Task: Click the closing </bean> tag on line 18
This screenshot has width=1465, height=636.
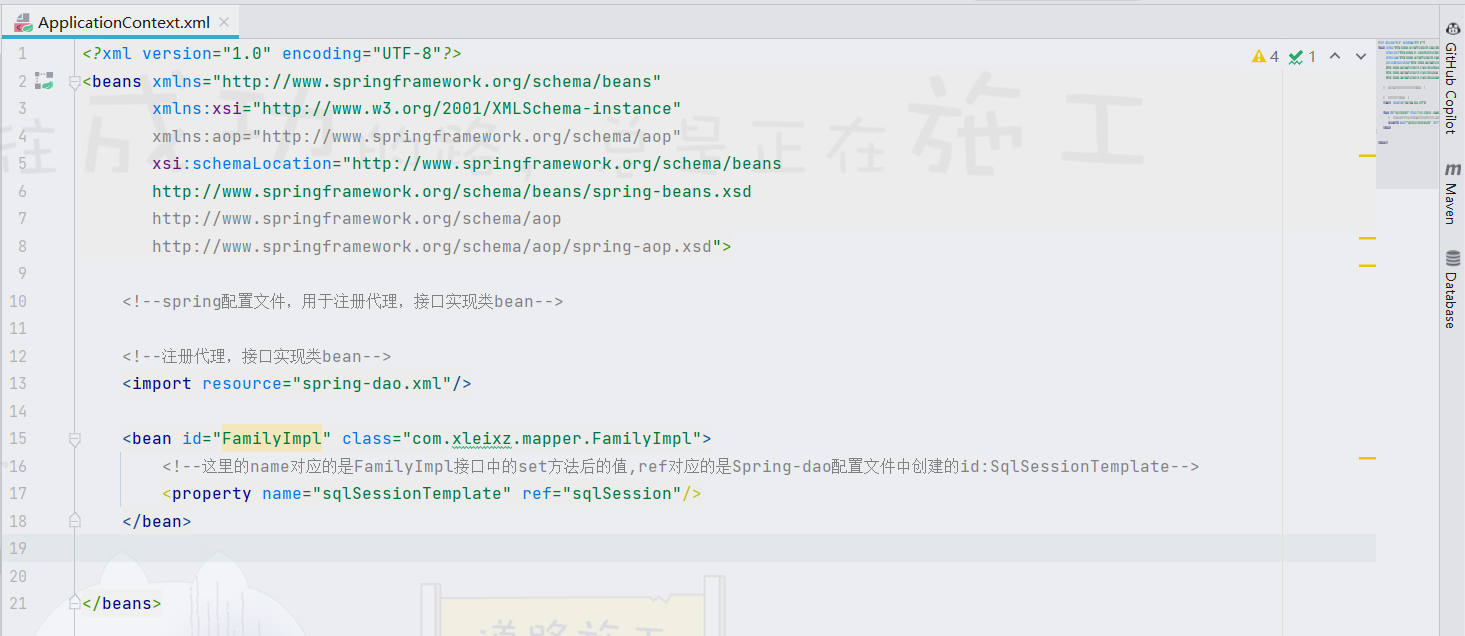Action: (157, 521)
